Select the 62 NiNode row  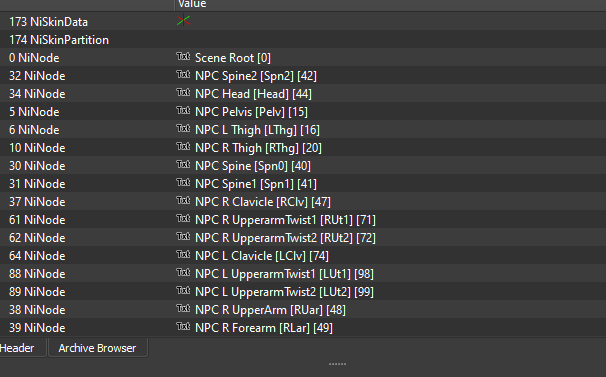303,238
